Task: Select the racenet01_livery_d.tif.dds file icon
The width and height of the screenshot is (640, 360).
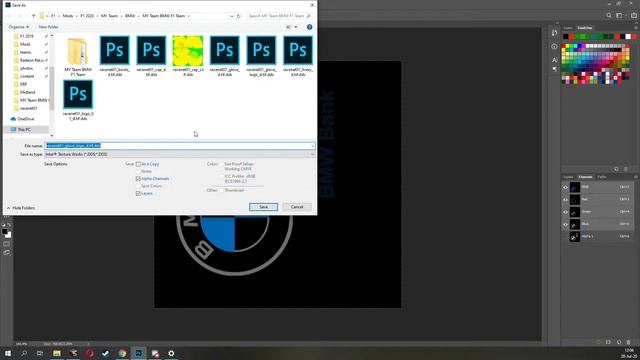Action: point(298,51)
